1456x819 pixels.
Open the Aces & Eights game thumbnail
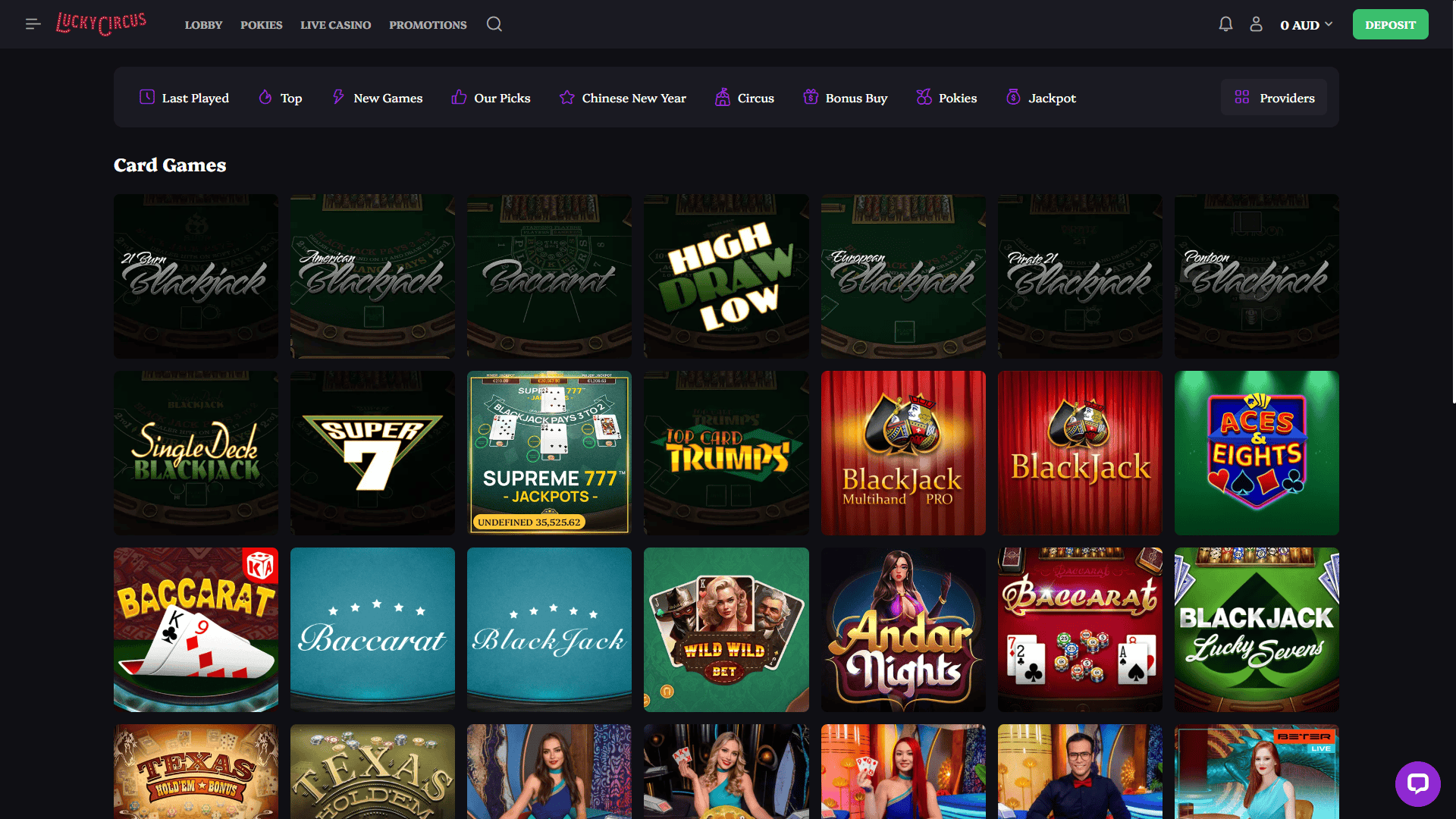point(1256,453)
